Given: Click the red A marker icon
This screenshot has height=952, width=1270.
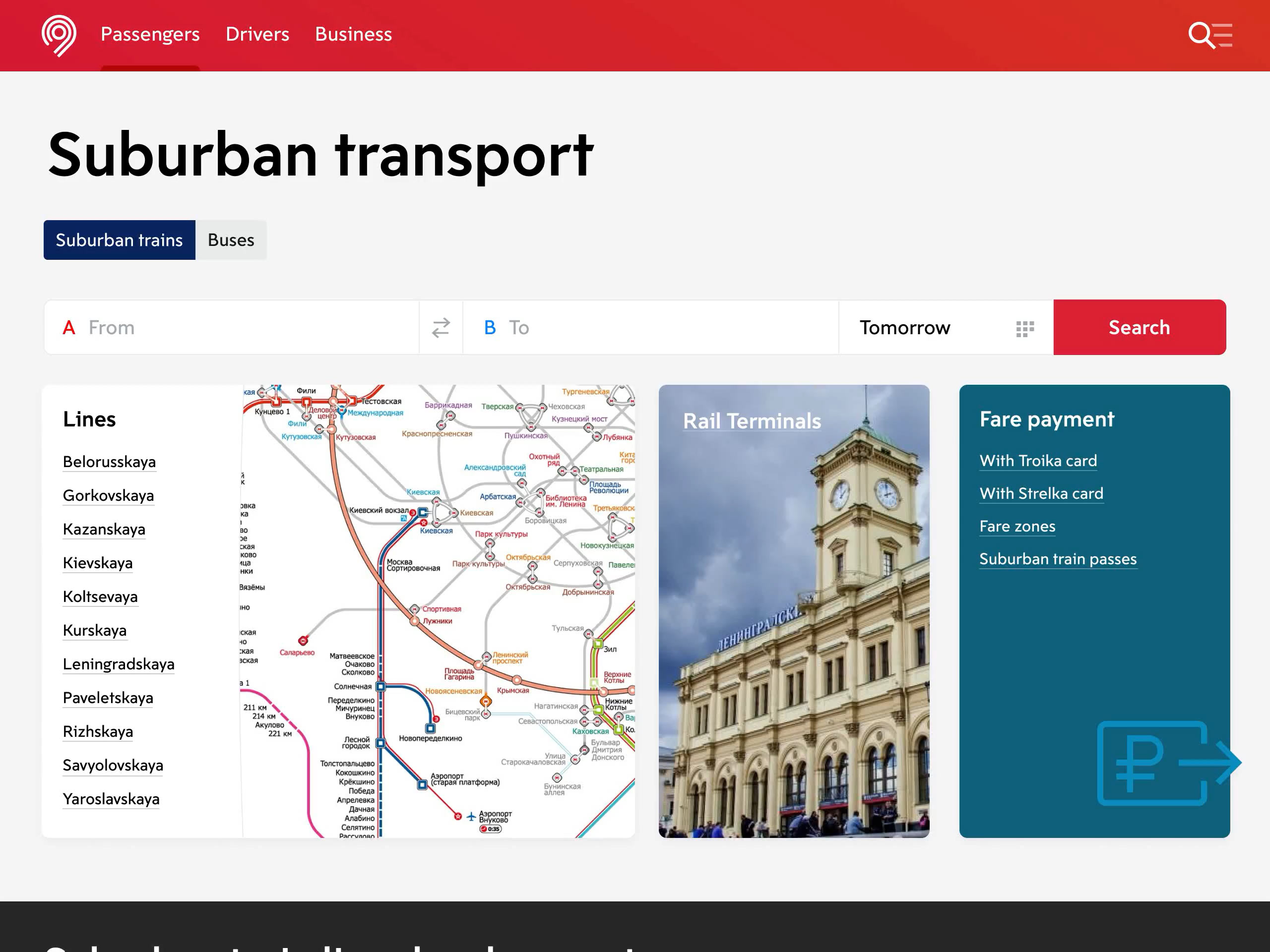Looking at the screenshot, I should tap(69, 328).
